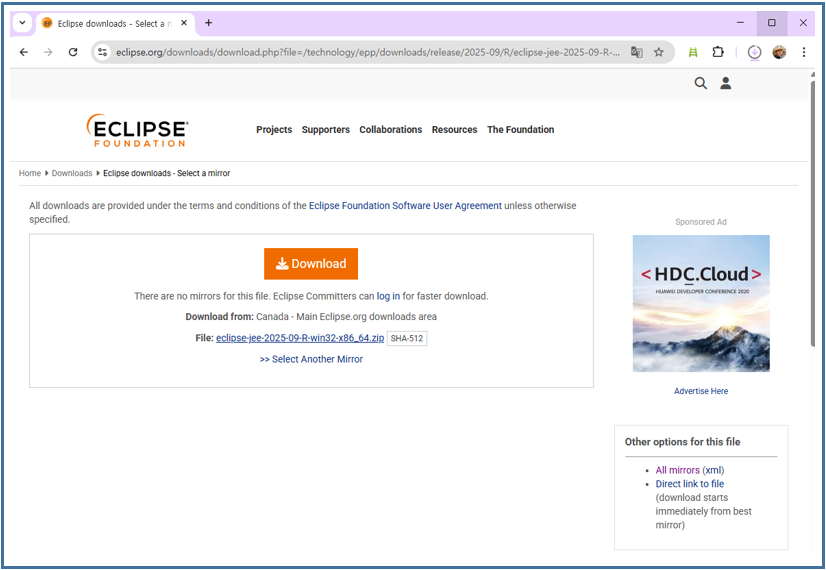
Task: Open the Supporters menu
Action: (x=326, y=130)
